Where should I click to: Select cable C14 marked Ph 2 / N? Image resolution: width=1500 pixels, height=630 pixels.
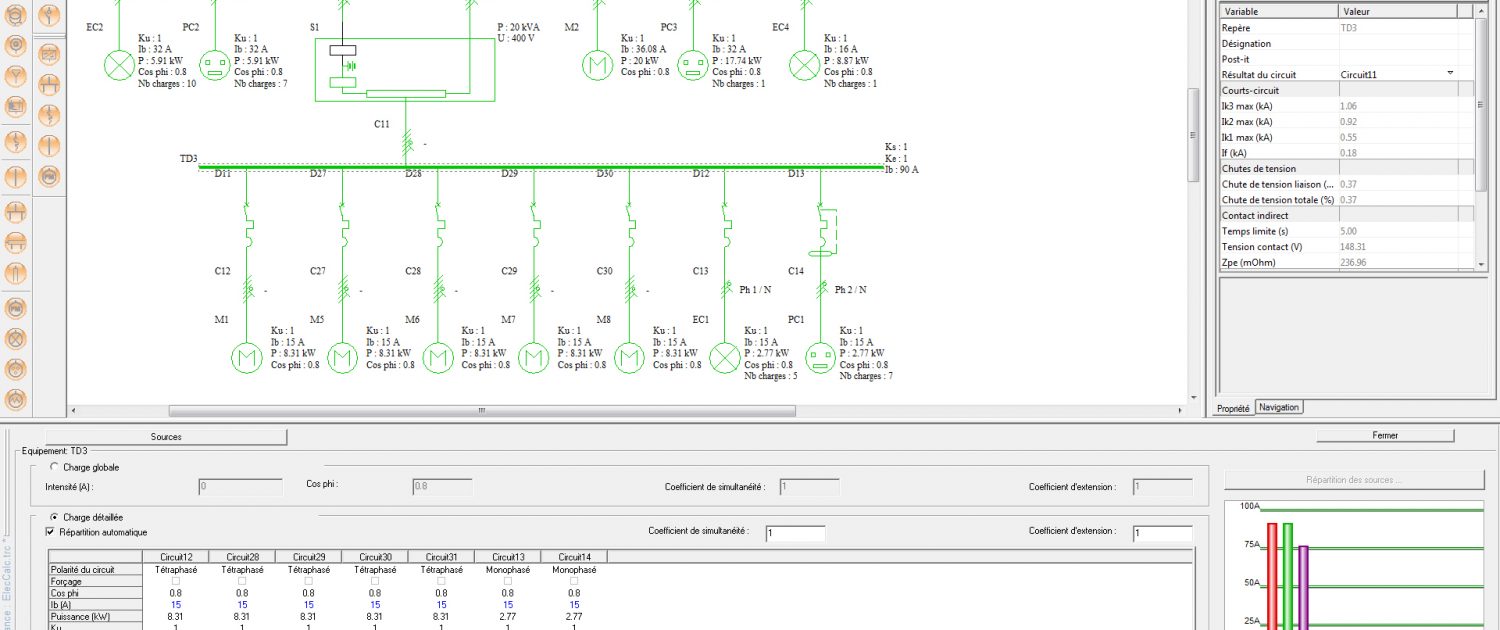point(820,290)
